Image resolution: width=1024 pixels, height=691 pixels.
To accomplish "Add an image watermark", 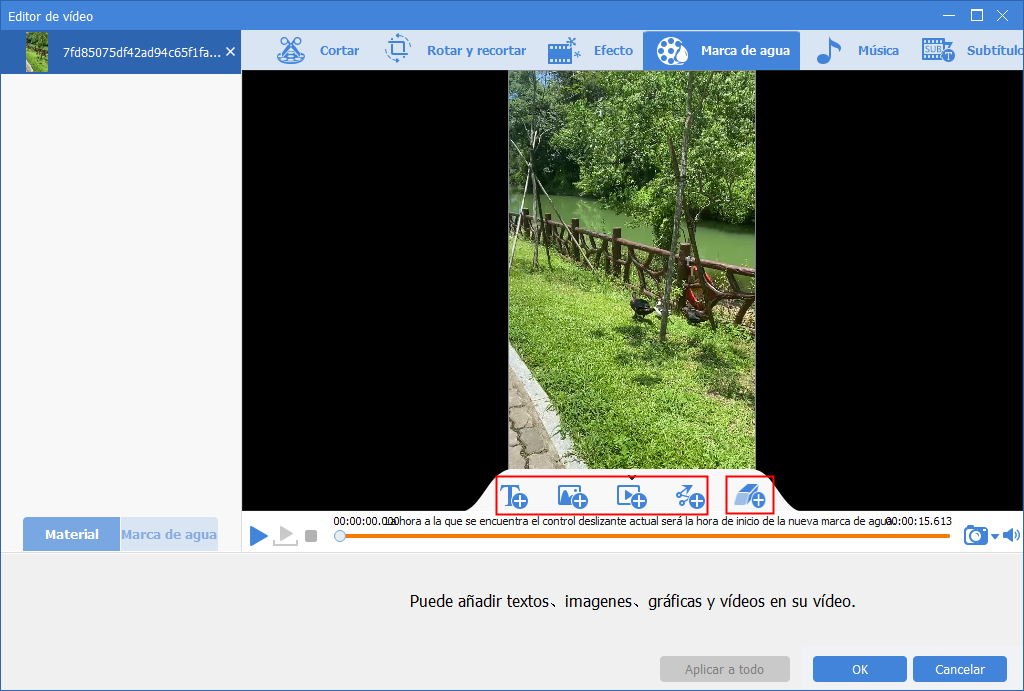I will 573,496.
